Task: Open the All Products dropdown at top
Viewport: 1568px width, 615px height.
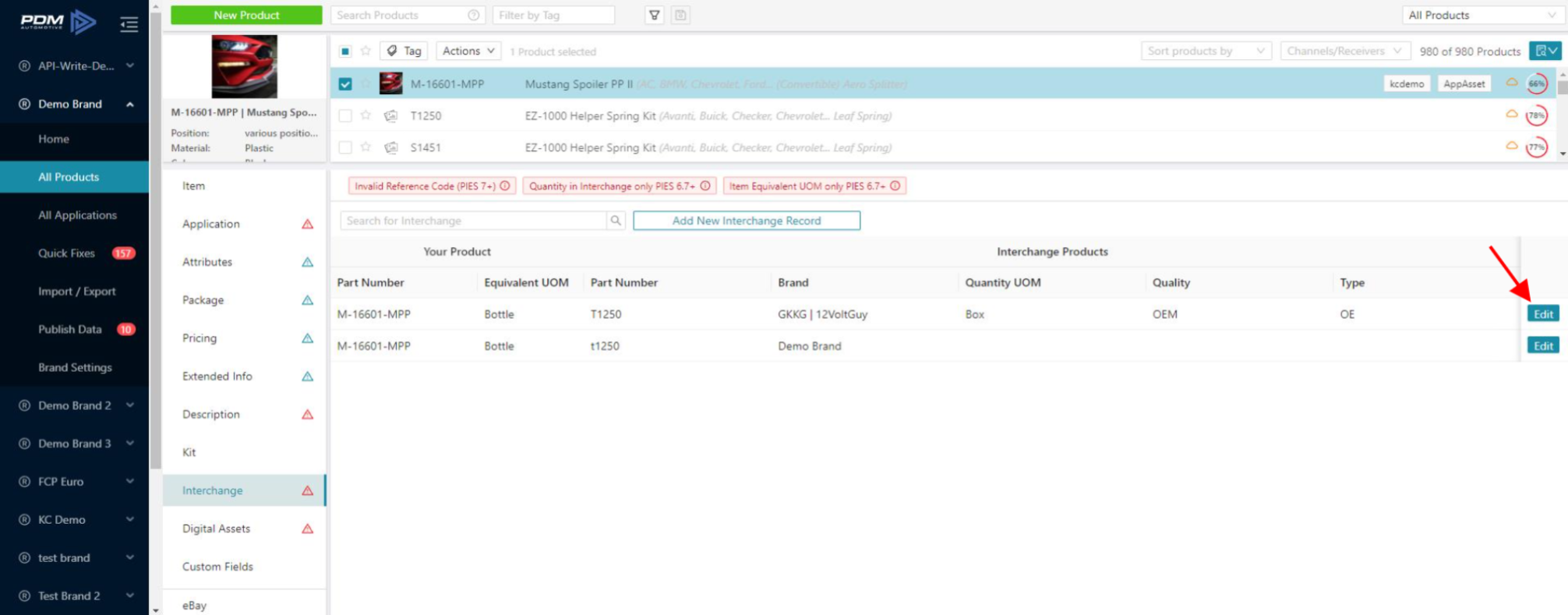Action: (x=1482, y=15)
